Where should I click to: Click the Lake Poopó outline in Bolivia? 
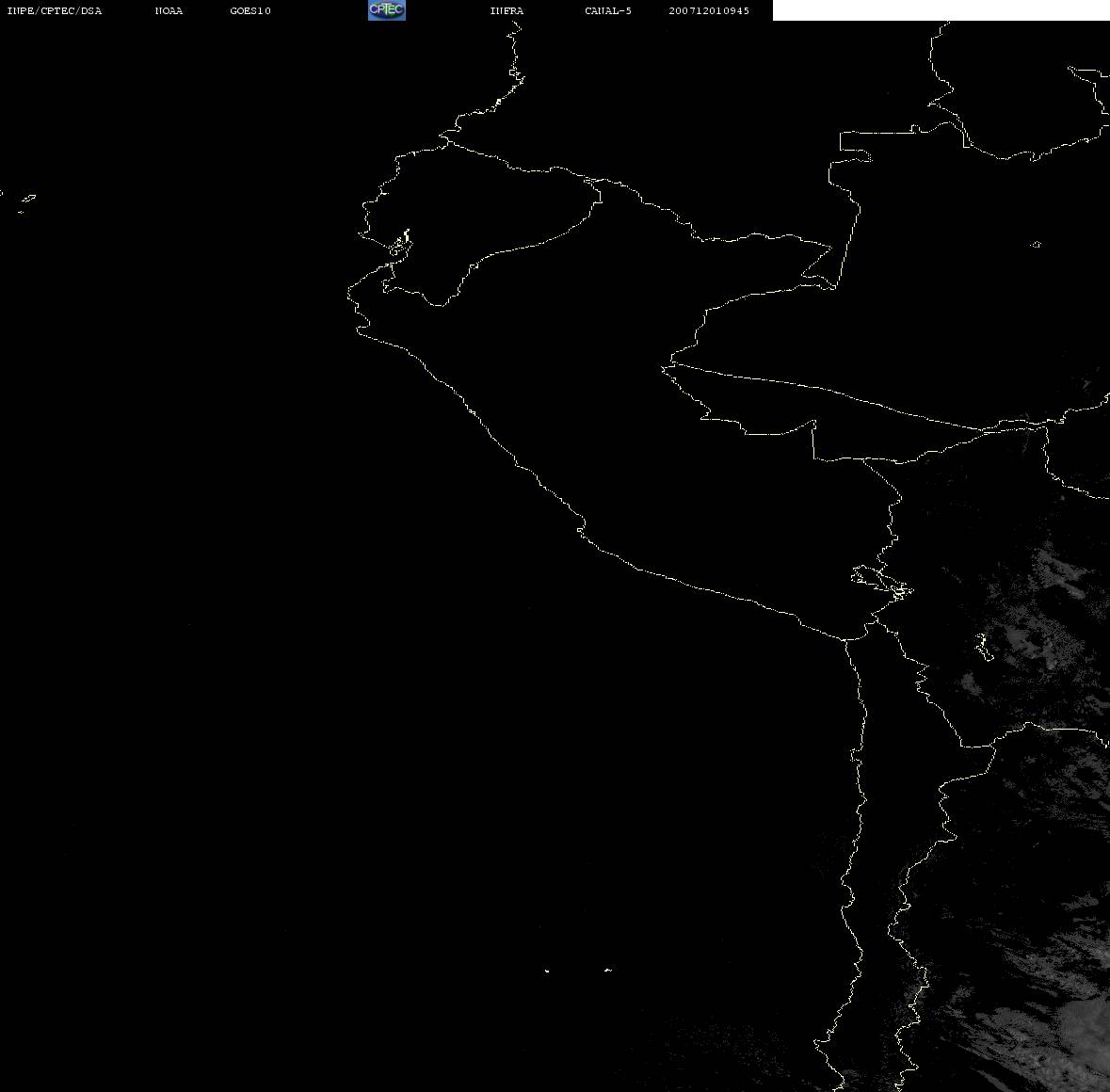[x=983, y=647]
